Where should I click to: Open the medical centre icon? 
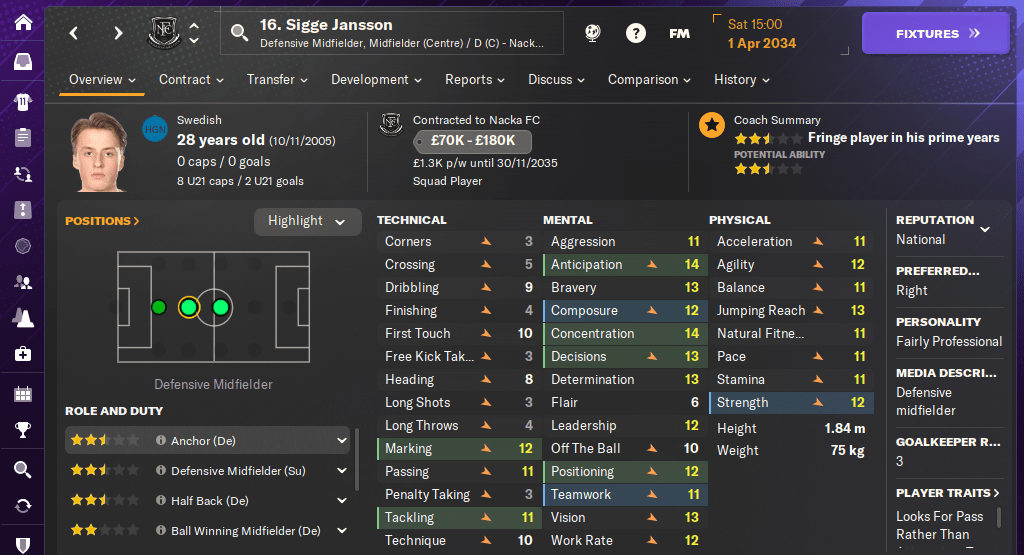tap(22, 354)
